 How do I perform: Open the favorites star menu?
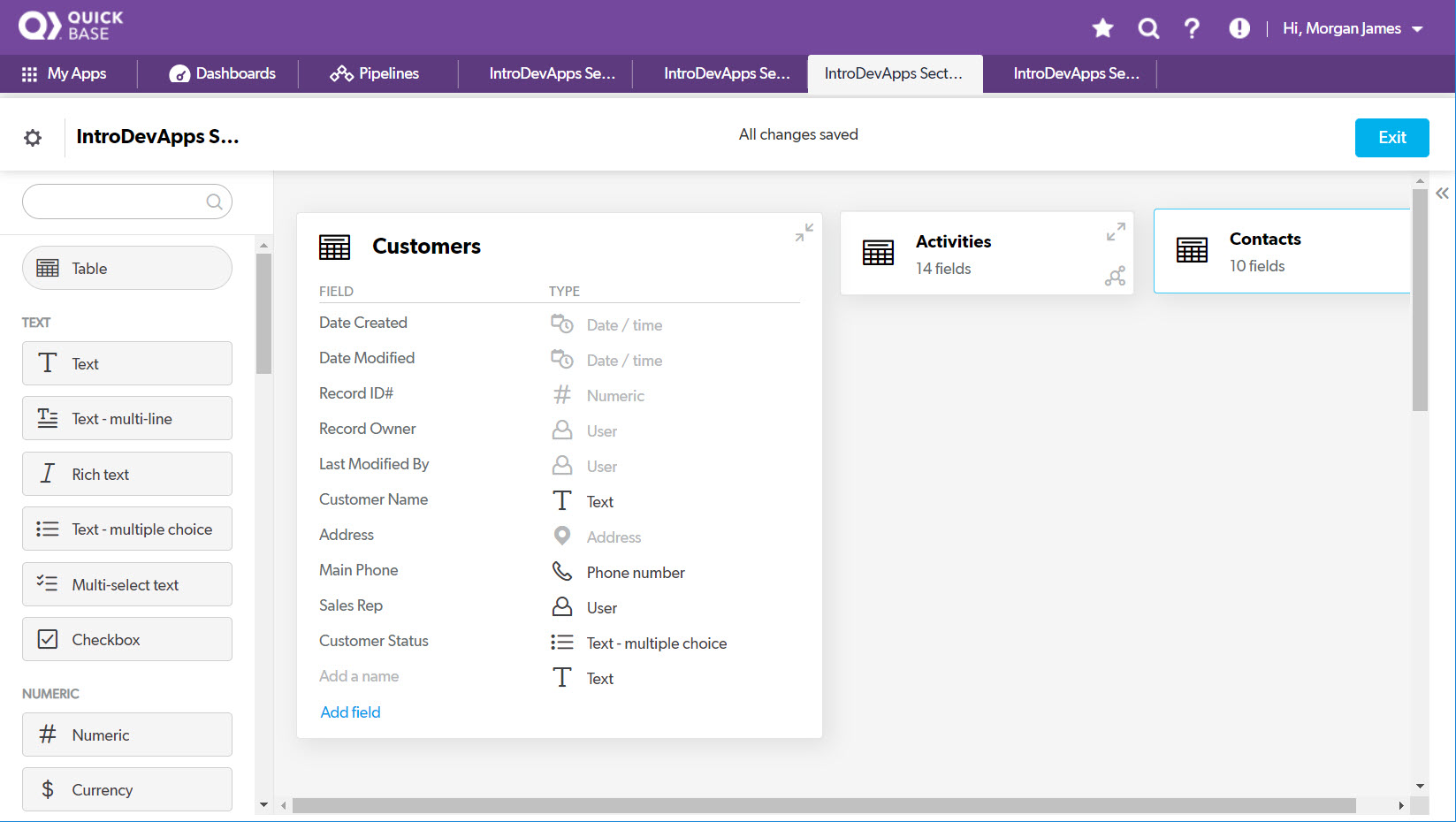pos(1102,27)
